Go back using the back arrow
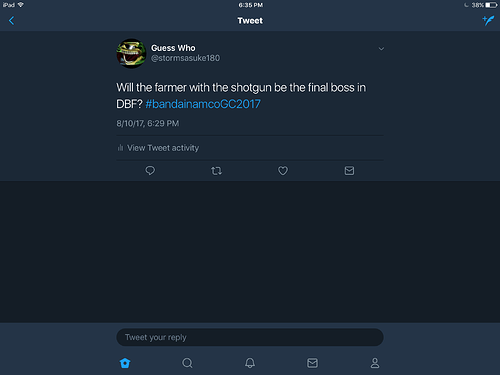The image size is (500, 375). coord(11,21)
